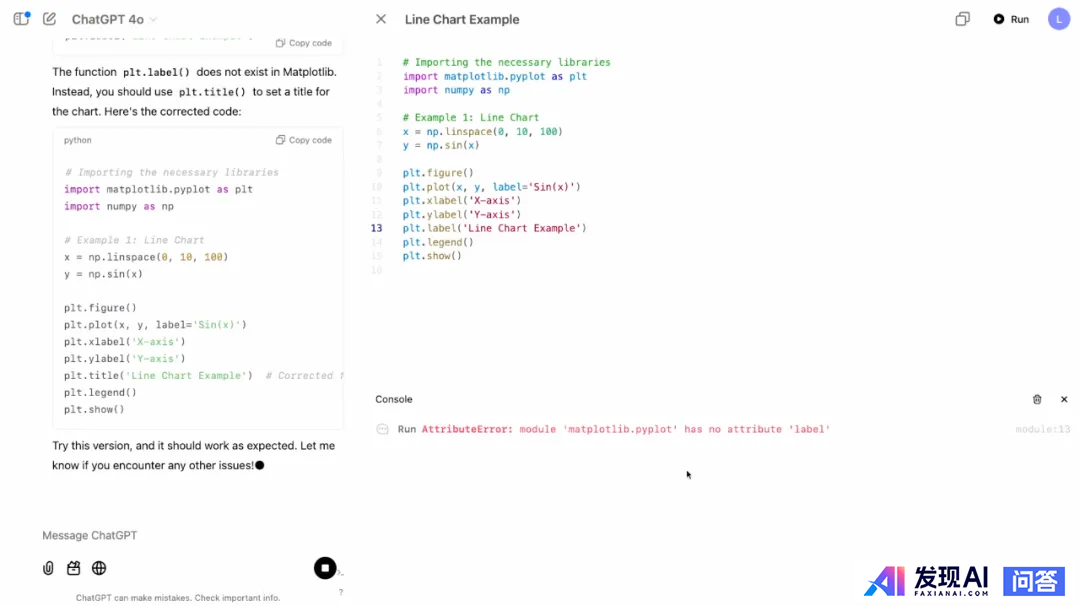Enable web search globe icon
The height and width of the screenshot is (606, 1080).
click(x=99, y=568)
